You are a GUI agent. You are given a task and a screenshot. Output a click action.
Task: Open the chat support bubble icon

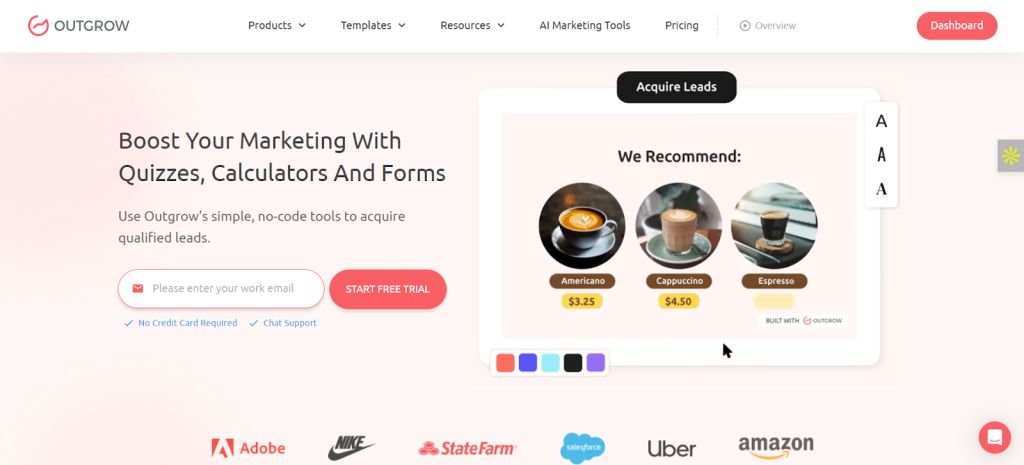click(x=994, y=437)
